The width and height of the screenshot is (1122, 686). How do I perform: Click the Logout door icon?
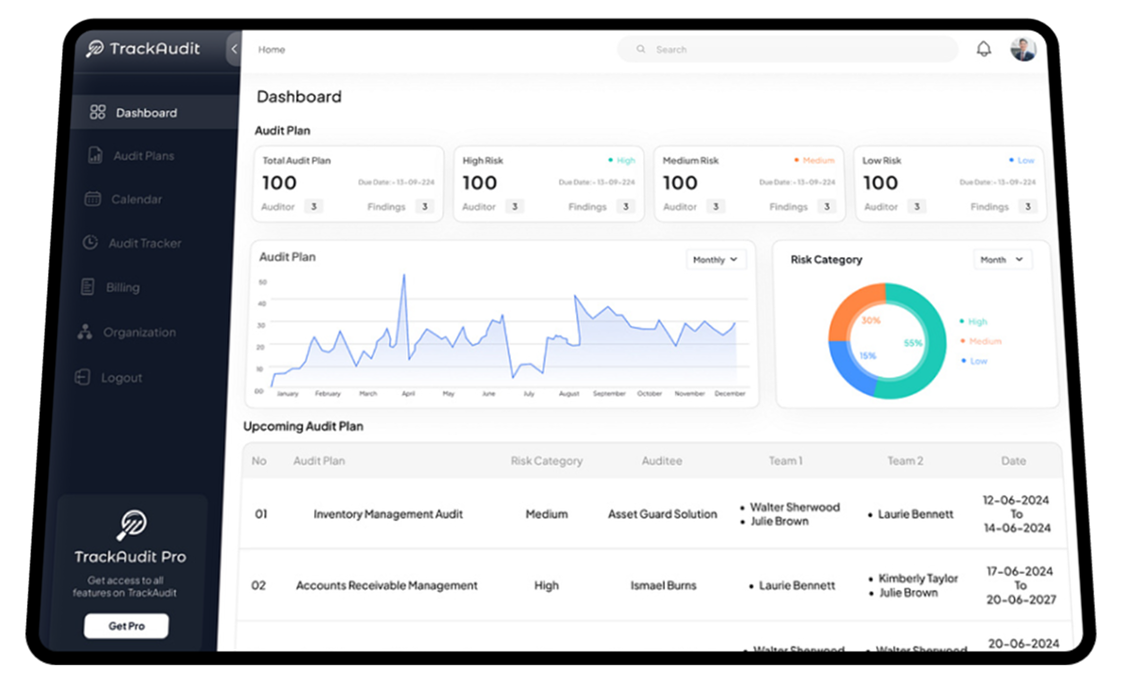point(83,378)
